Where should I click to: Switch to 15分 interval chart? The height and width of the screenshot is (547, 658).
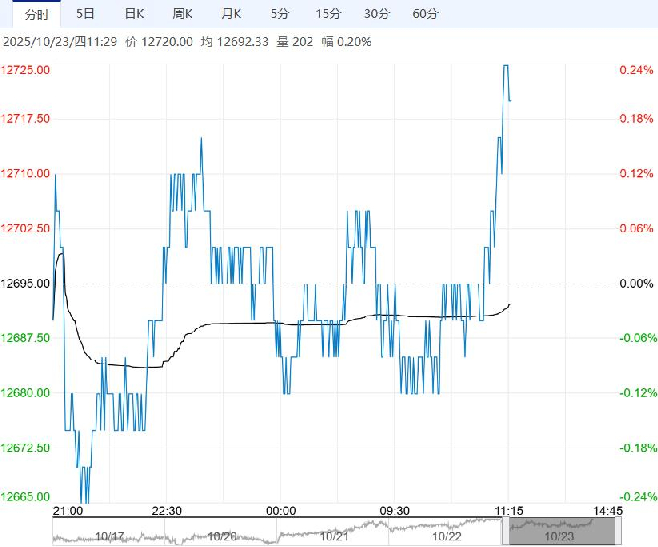click(327, 14)
